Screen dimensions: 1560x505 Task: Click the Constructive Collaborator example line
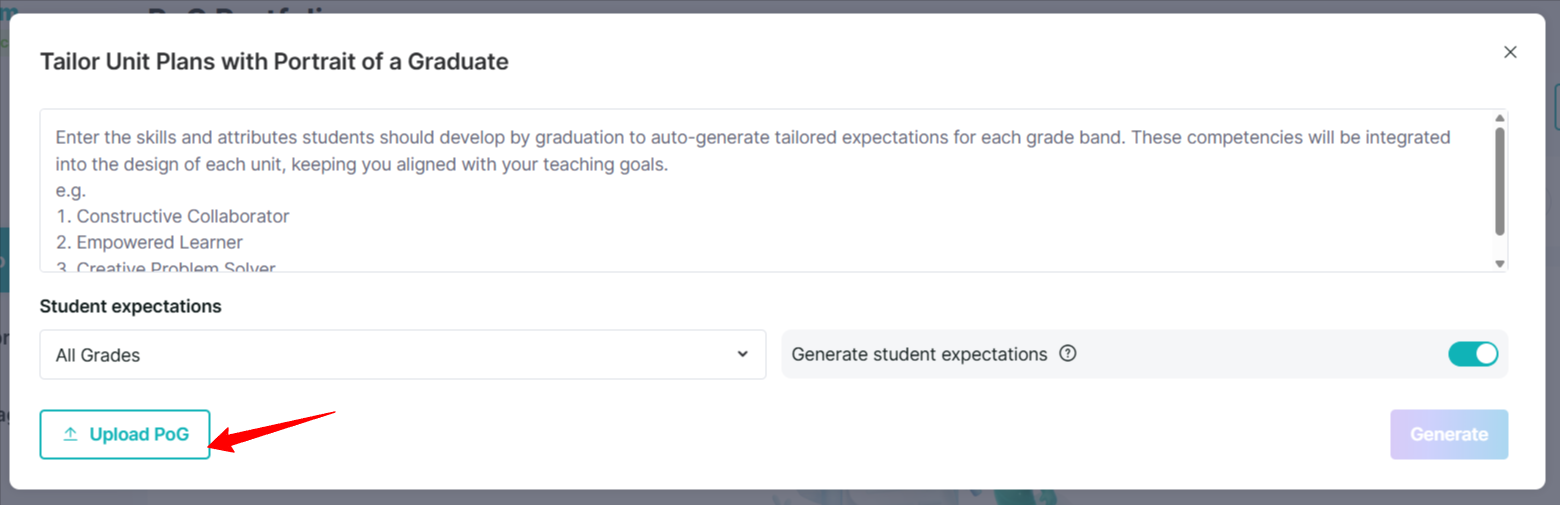(x=173, y=216)
